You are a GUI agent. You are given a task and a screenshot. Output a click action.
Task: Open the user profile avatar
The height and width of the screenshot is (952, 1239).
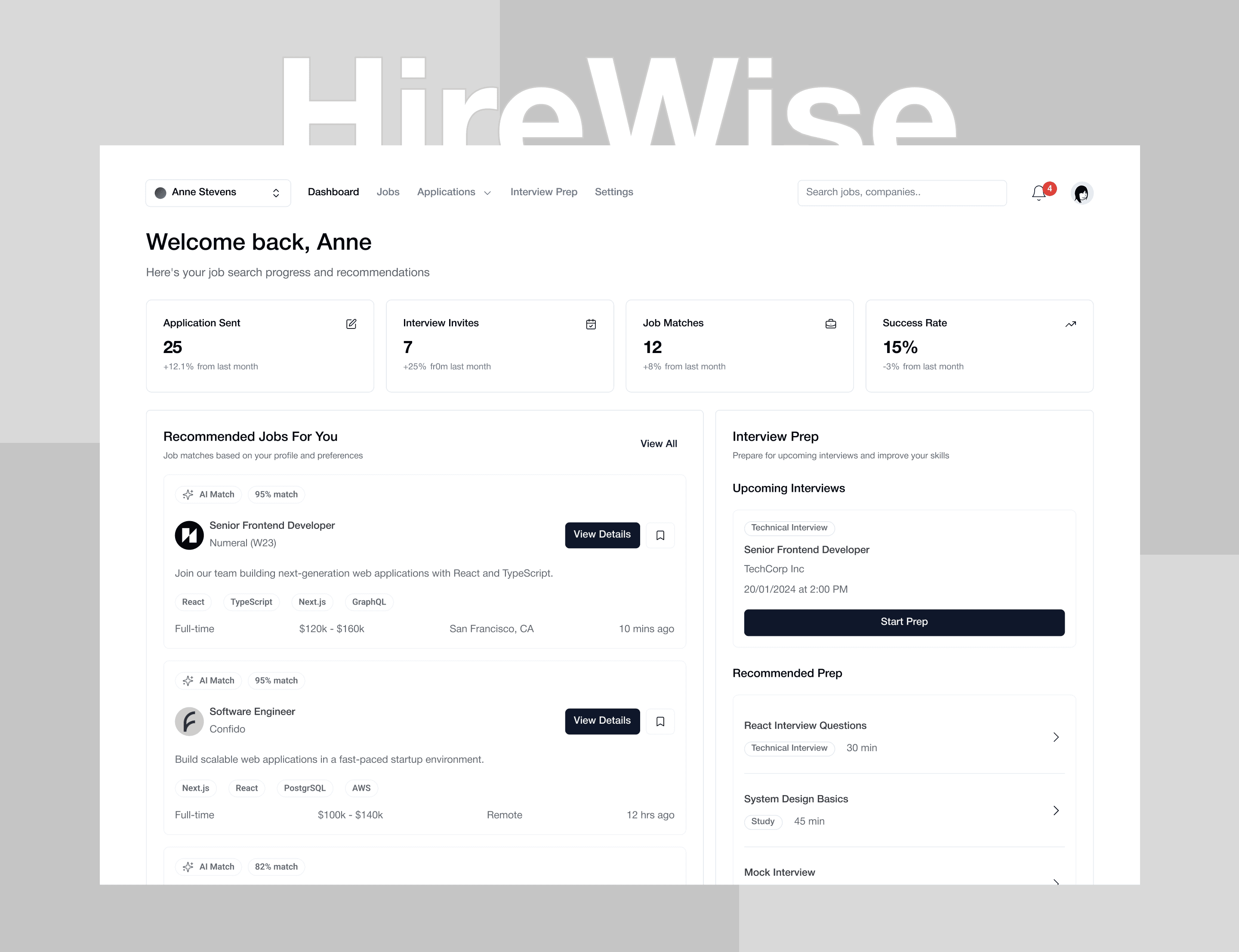[1082, 193]
